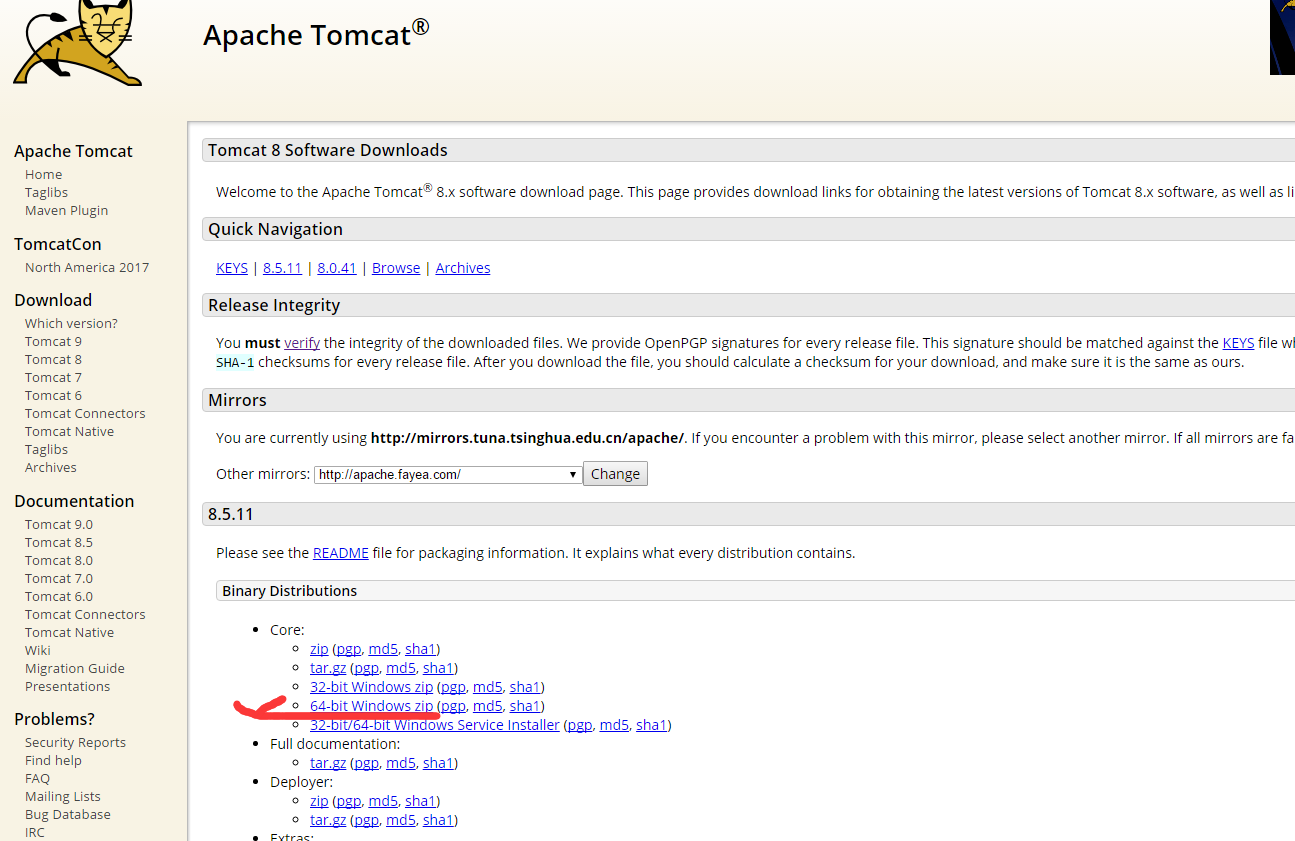This screenshot has height=841, width=1295.
Task: Open the README file link
Action: coord(341,553)
